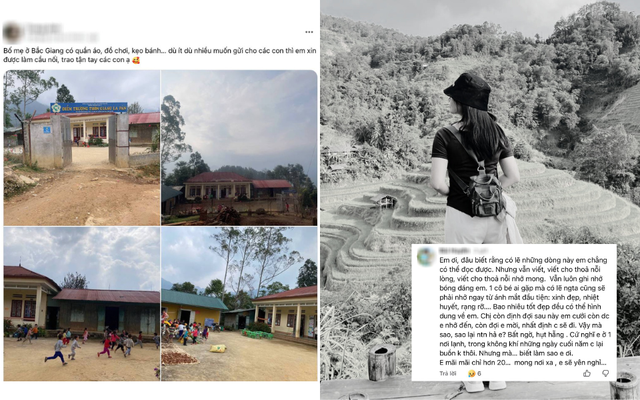The image size is (640, 400).
Task: Click the hugging emoji ending the post text
Action: pos(136,60)
